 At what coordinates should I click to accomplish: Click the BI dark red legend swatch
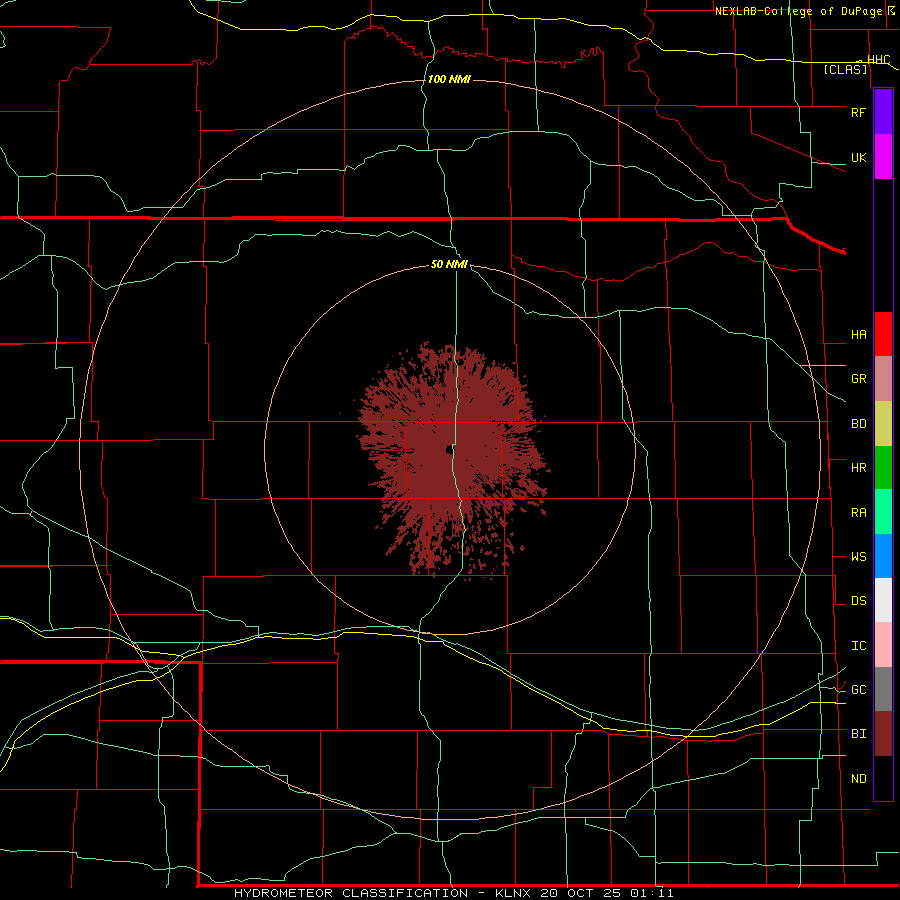[883, 734]
